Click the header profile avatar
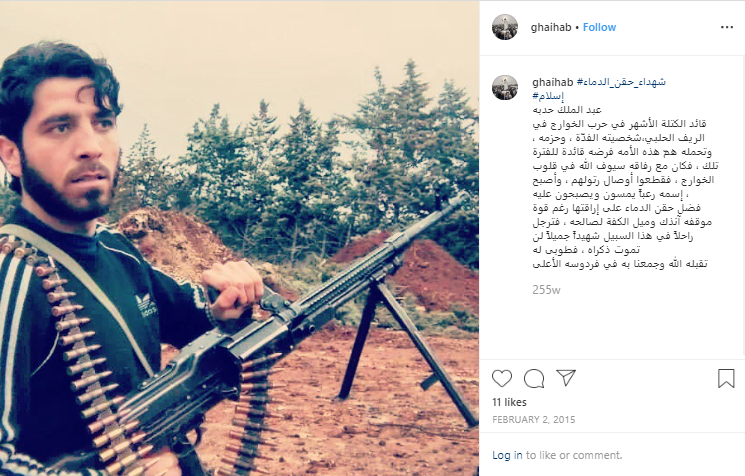The image size is (745, 476). (x=505, y=27)
